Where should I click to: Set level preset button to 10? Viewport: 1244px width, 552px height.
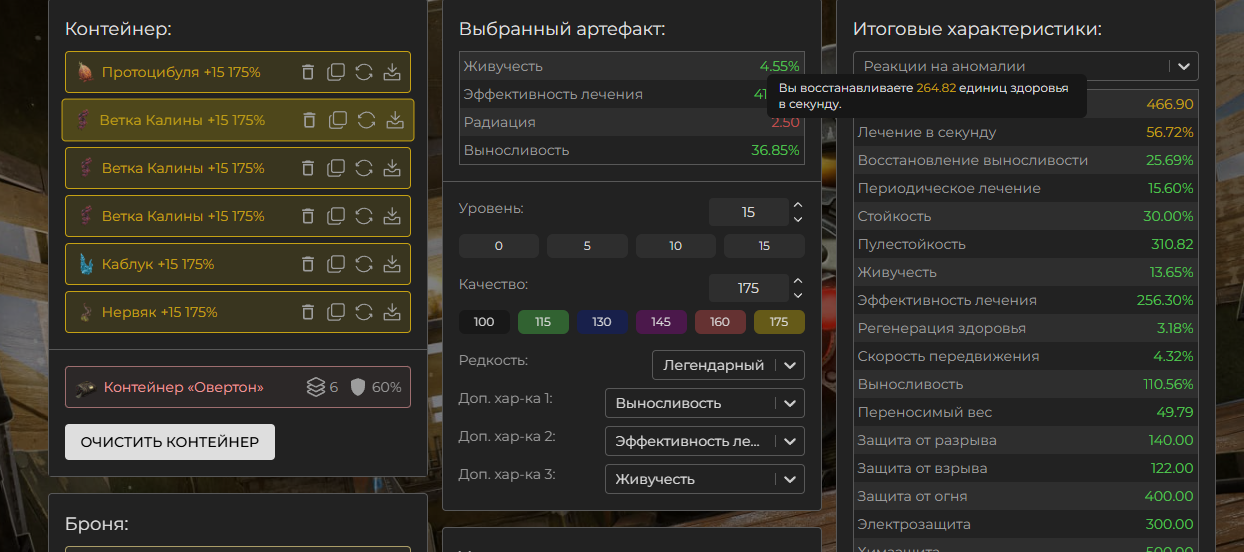coord(675,246)
